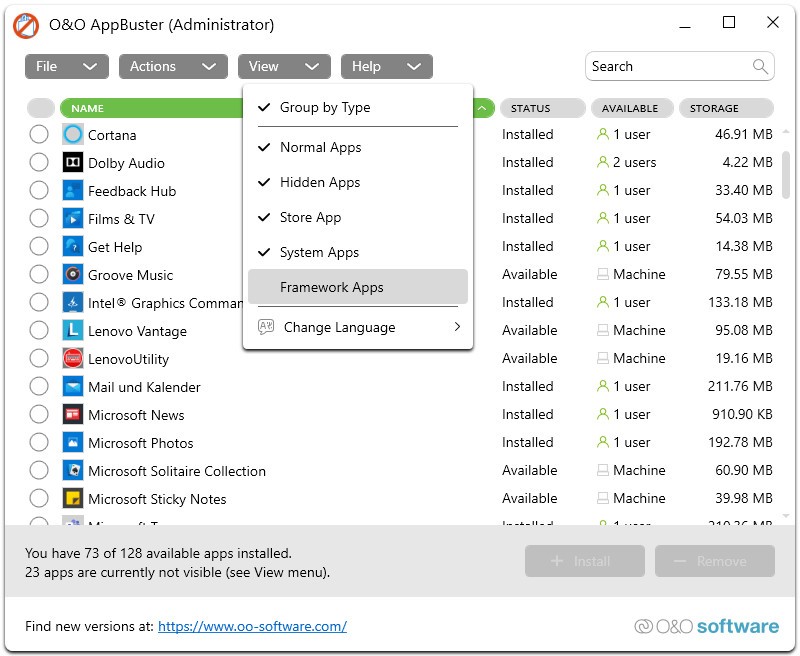Expand the Change Language submenu arrow

point(457,326)
